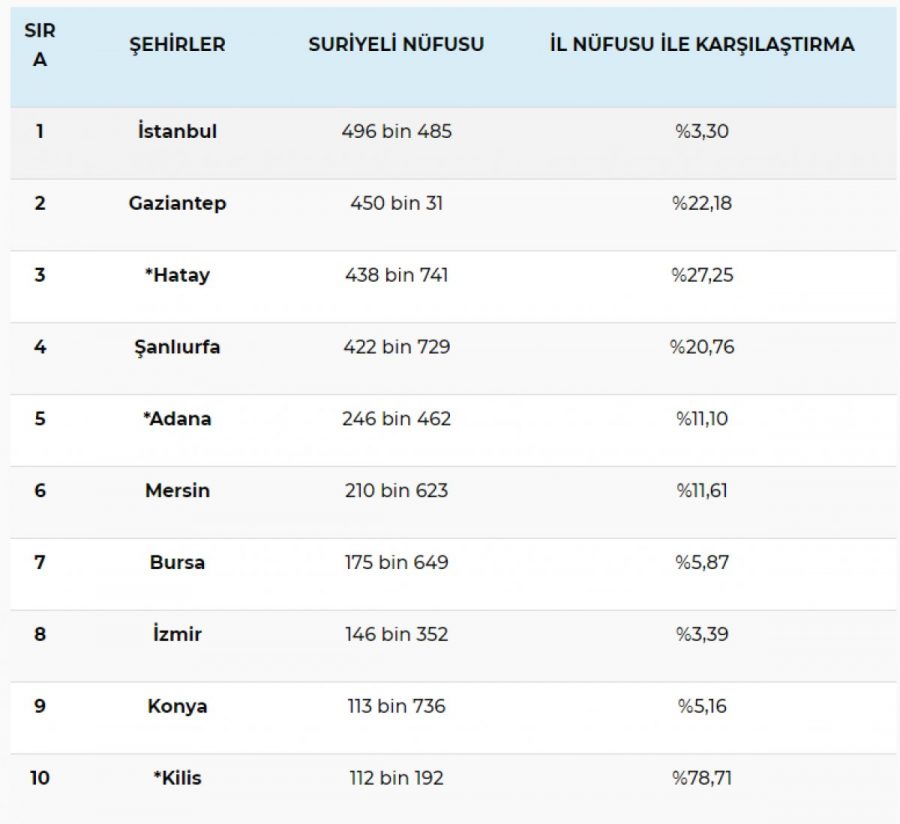900x824 pixels.
Task: Select the %27,25 percentage cell
Action: (701, 275)
